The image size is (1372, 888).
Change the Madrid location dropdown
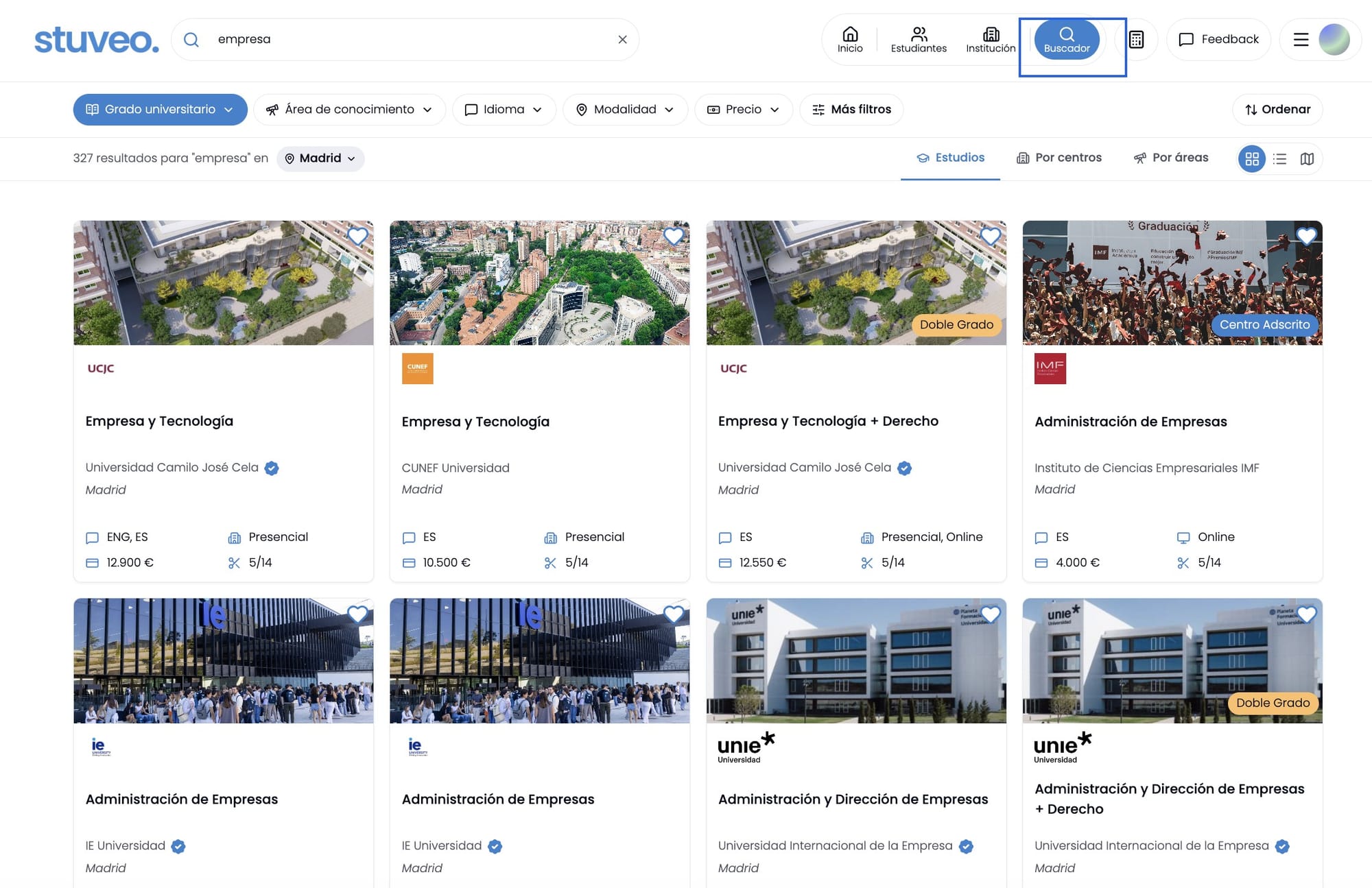[x=320, y=158]
